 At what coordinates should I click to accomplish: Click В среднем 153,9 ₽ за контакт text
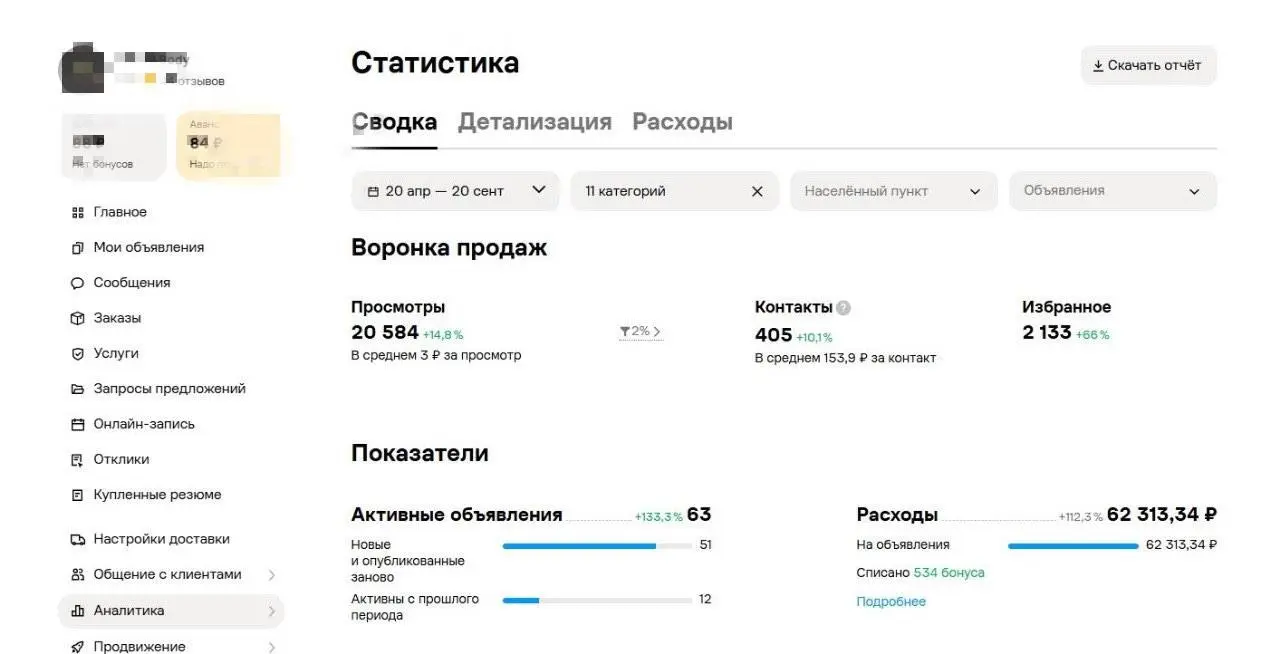(x=845, y=358)
